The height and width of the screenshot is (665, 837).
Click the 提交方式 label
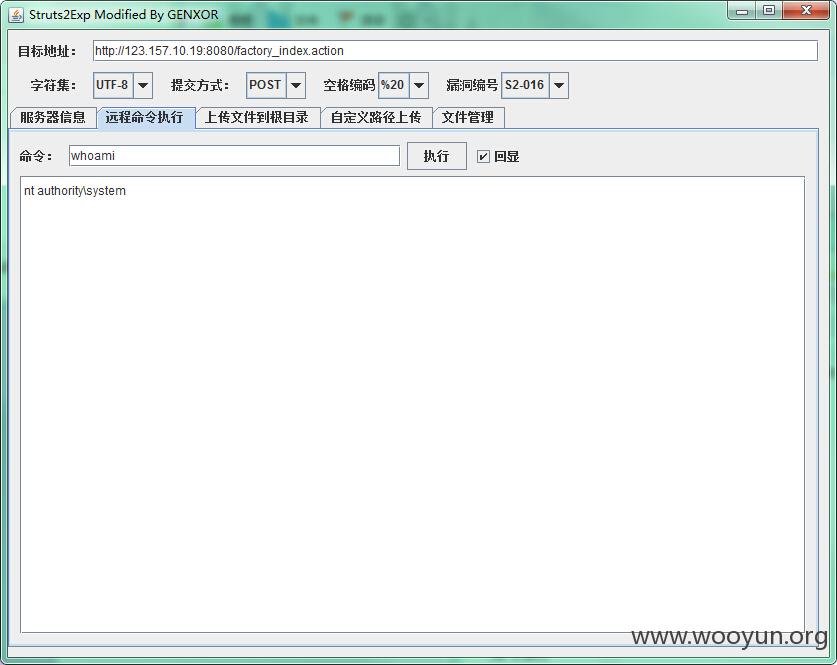click(200, 85)
